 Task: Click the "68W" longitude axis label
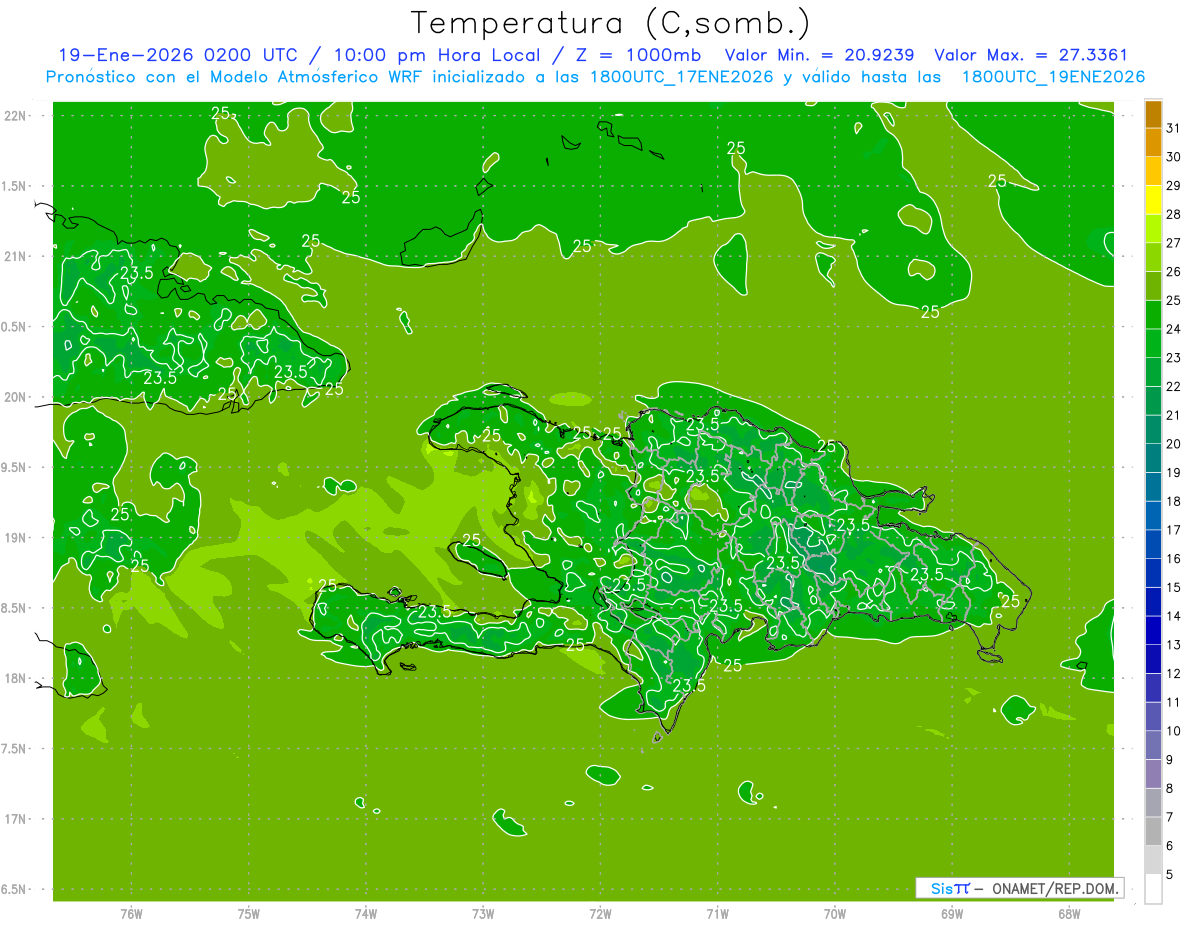pyautogui.click(x=1069, y=914)
